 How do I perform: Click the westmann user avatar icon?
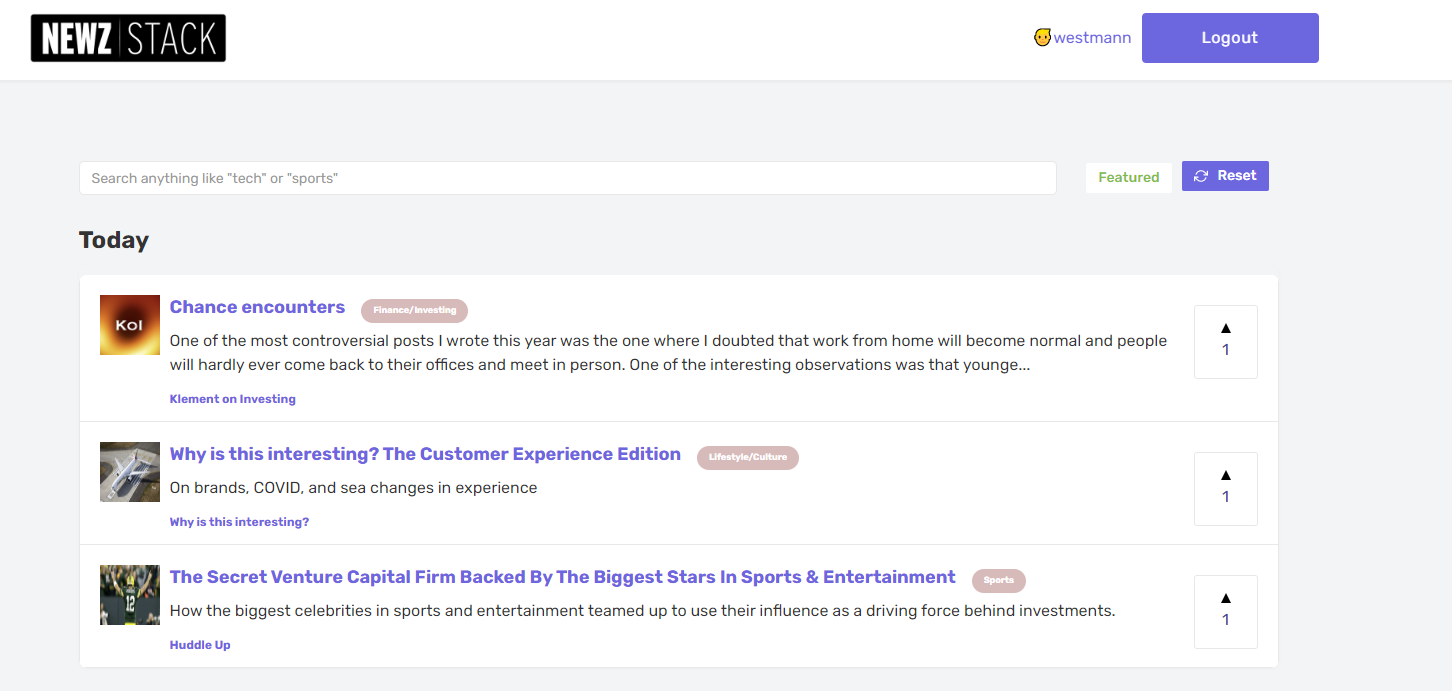click(x=1042, y=38)
